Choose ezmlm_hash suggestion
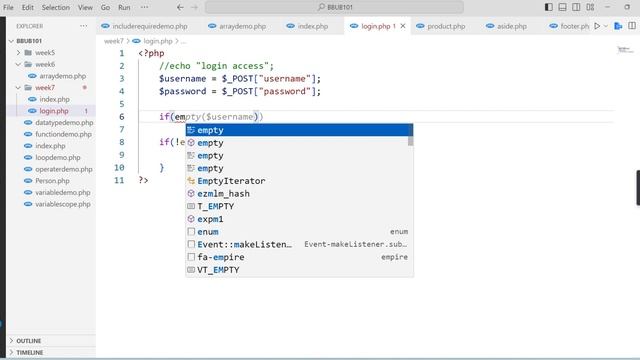The image size is (640, 360). [299, 193]
